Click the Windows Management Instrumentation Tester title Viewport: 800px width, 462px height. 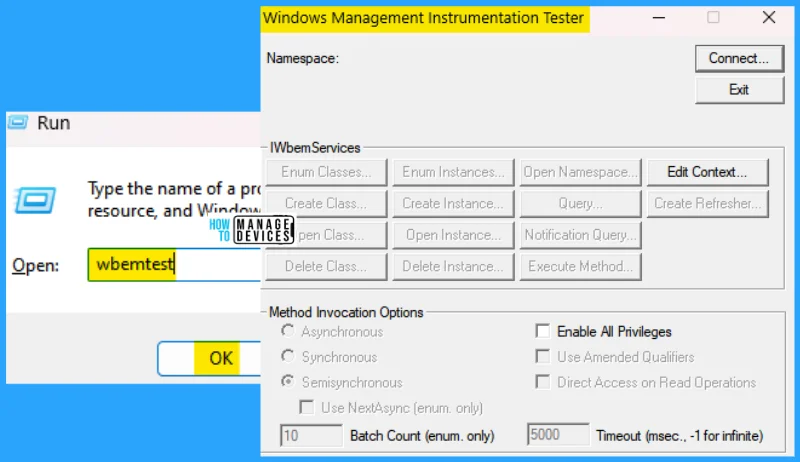pos(423,18)
